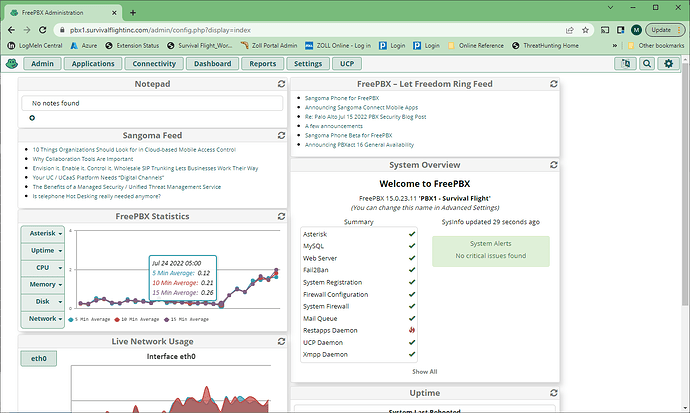Toggle 10 Min Average legend series
Viewport: 690px width, 413px height.
click(x=136, y=319)
